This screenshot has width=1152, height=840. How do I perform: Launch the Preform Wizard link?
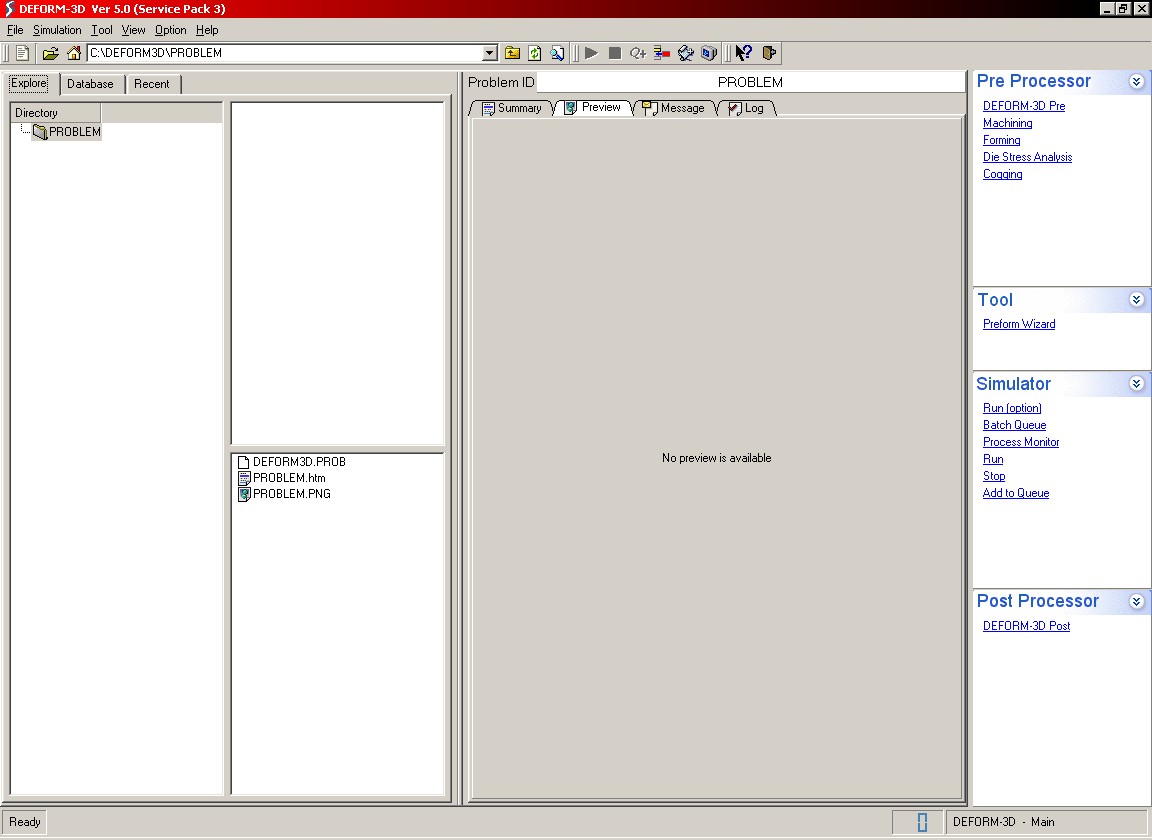[1018, 324]
